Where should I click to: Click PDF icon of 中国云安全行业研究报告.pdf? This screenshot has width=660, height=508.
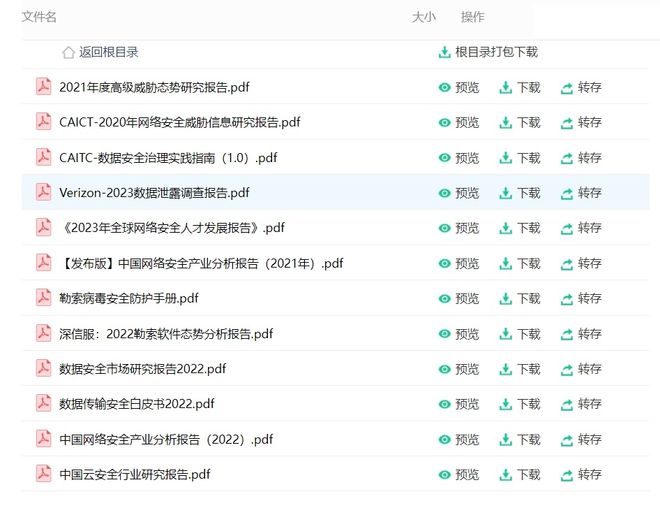[43, 474]
